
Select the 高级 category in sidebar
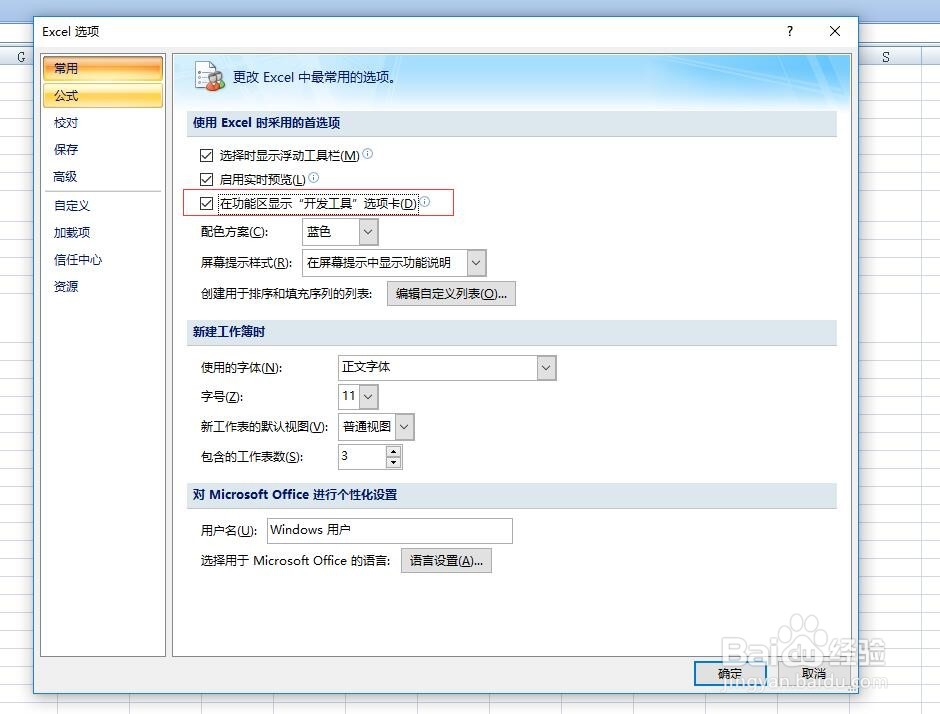pos(66,177)
